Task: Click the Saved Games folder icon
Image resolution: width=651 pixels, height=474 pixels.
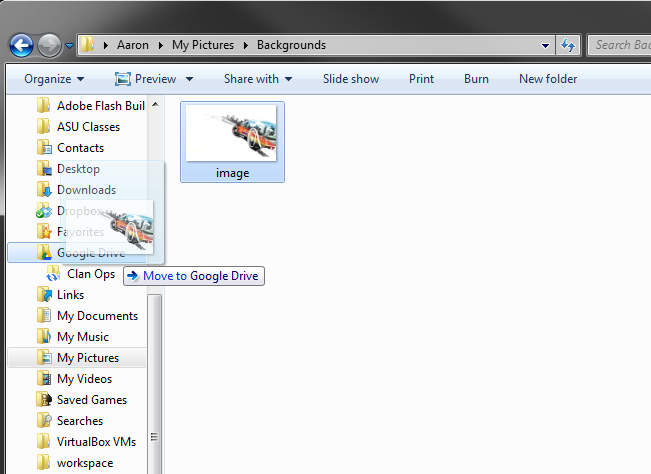Action: (44, 400)
